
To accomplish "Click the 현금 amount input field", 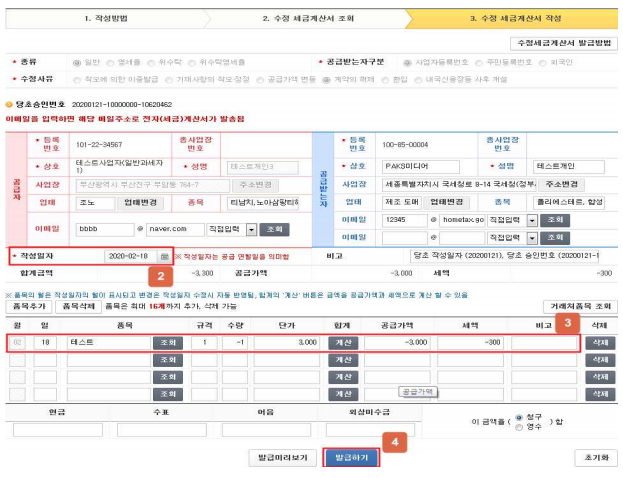I will point(58,430).
